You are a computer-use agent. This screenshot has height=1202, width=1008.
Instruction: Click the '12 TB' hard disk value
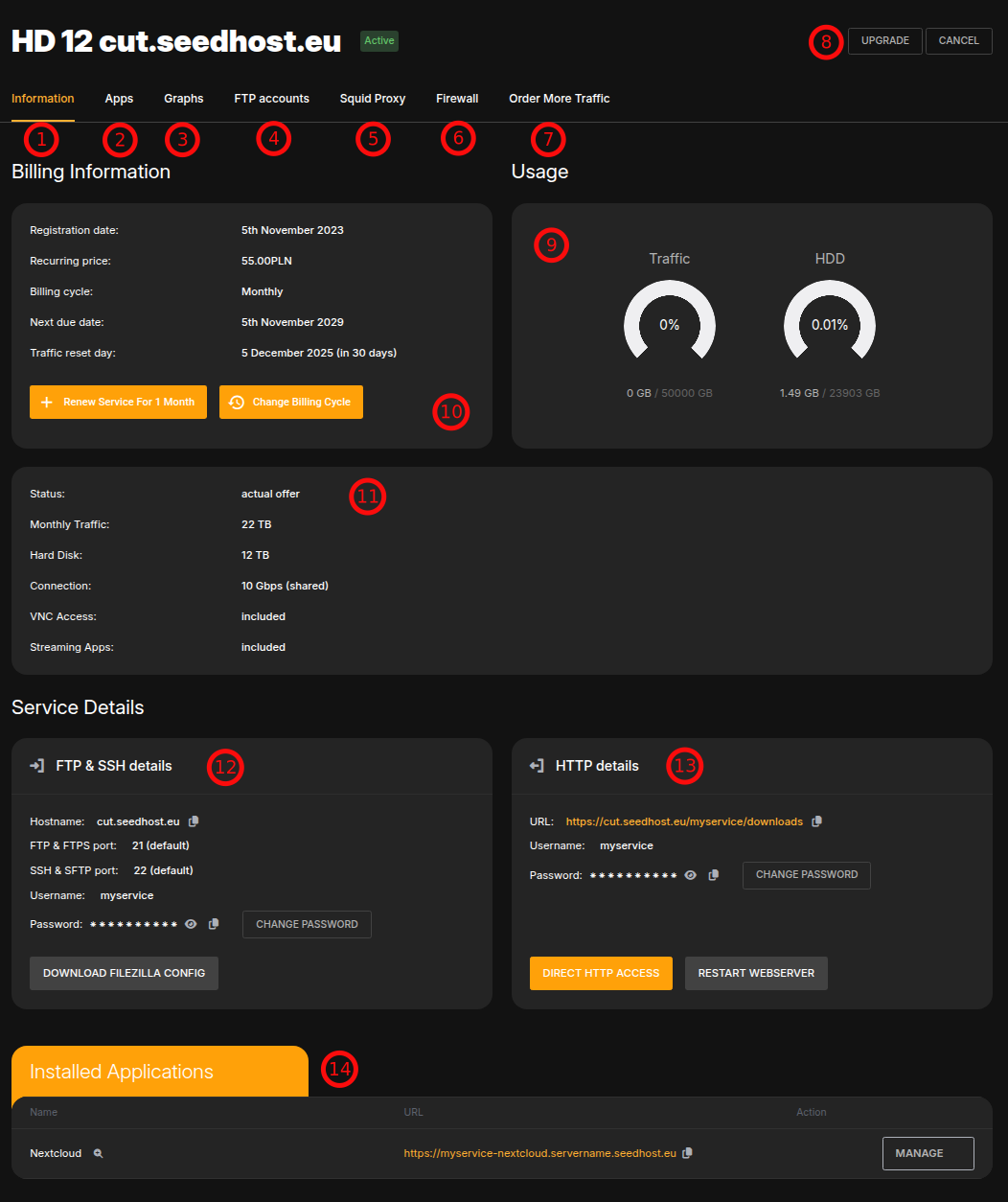[x=255, y=555]
